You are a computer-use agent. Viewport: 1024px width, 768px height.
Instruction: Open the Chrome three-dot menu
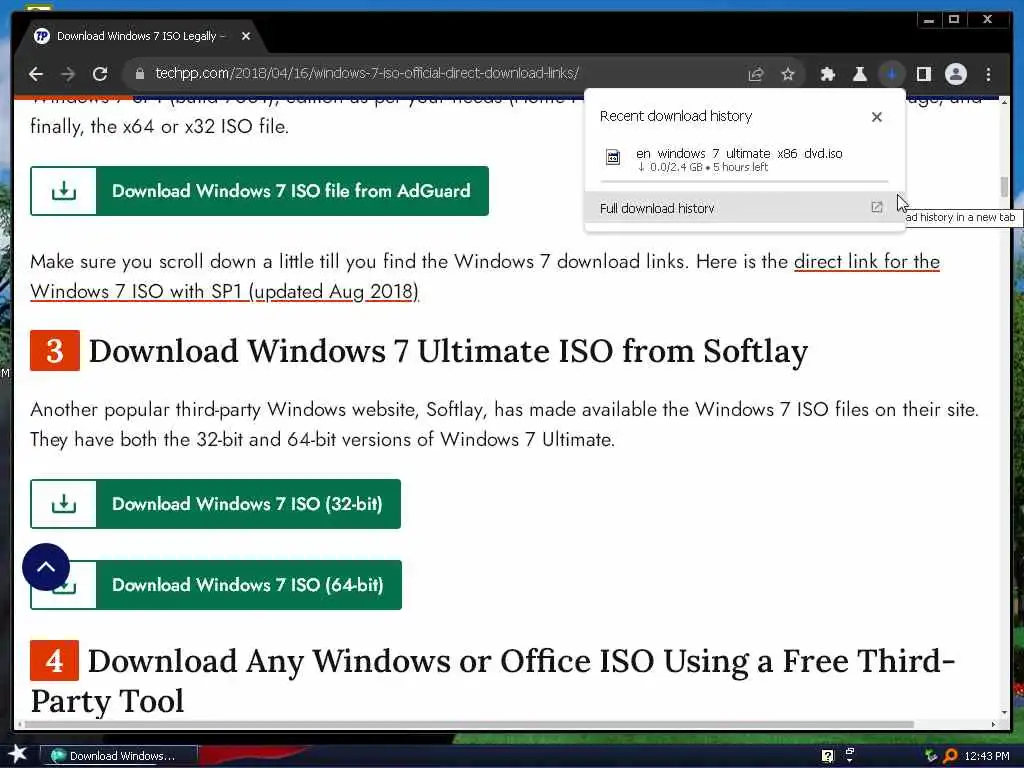(988, 74)
